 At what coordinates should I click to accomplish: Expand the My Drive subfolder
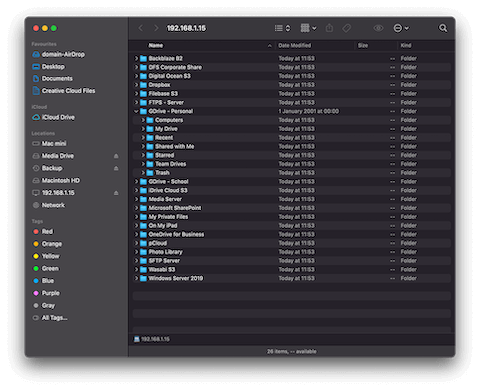pyautogui.click(x=143, y=129)
